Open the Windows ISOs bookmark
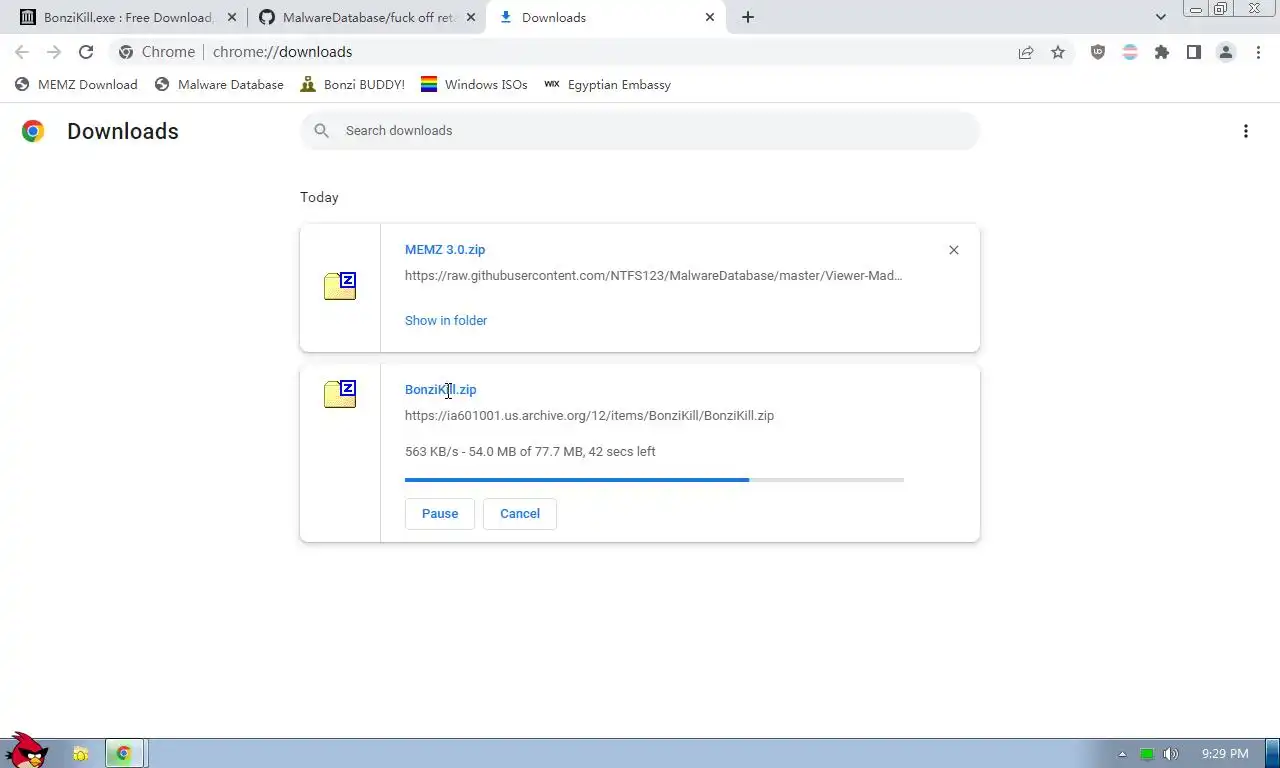The width and height of the screenshot is (1280, 768). pyautogui.click(x=474, y=85)
